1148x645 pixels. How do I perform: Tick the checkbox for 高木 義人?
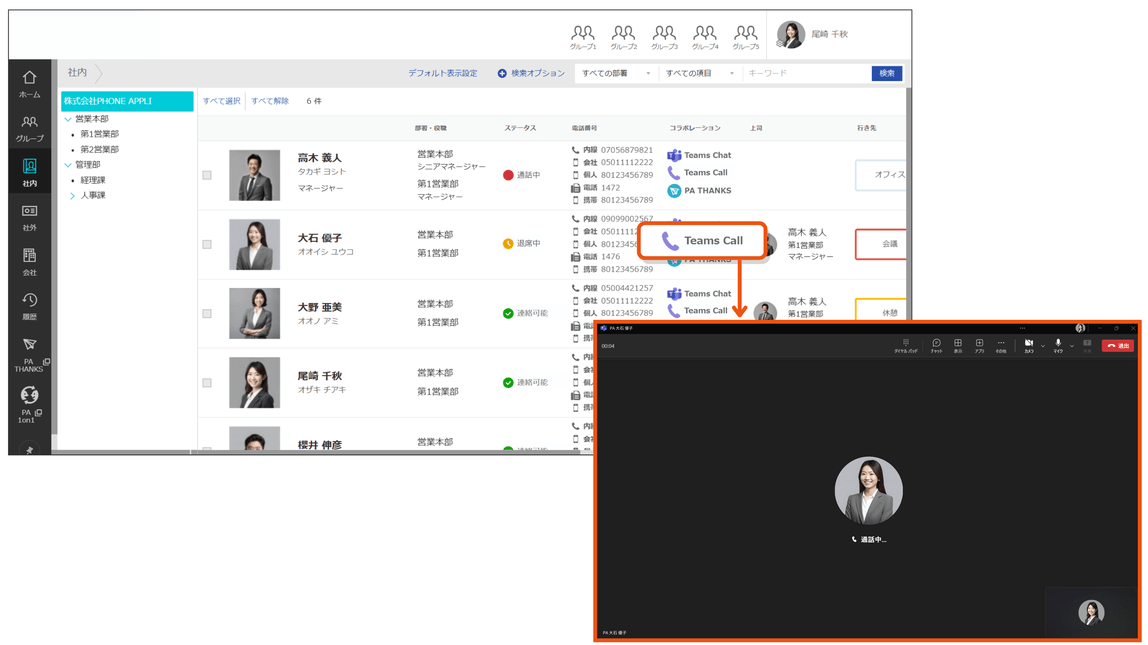[207, 176]
